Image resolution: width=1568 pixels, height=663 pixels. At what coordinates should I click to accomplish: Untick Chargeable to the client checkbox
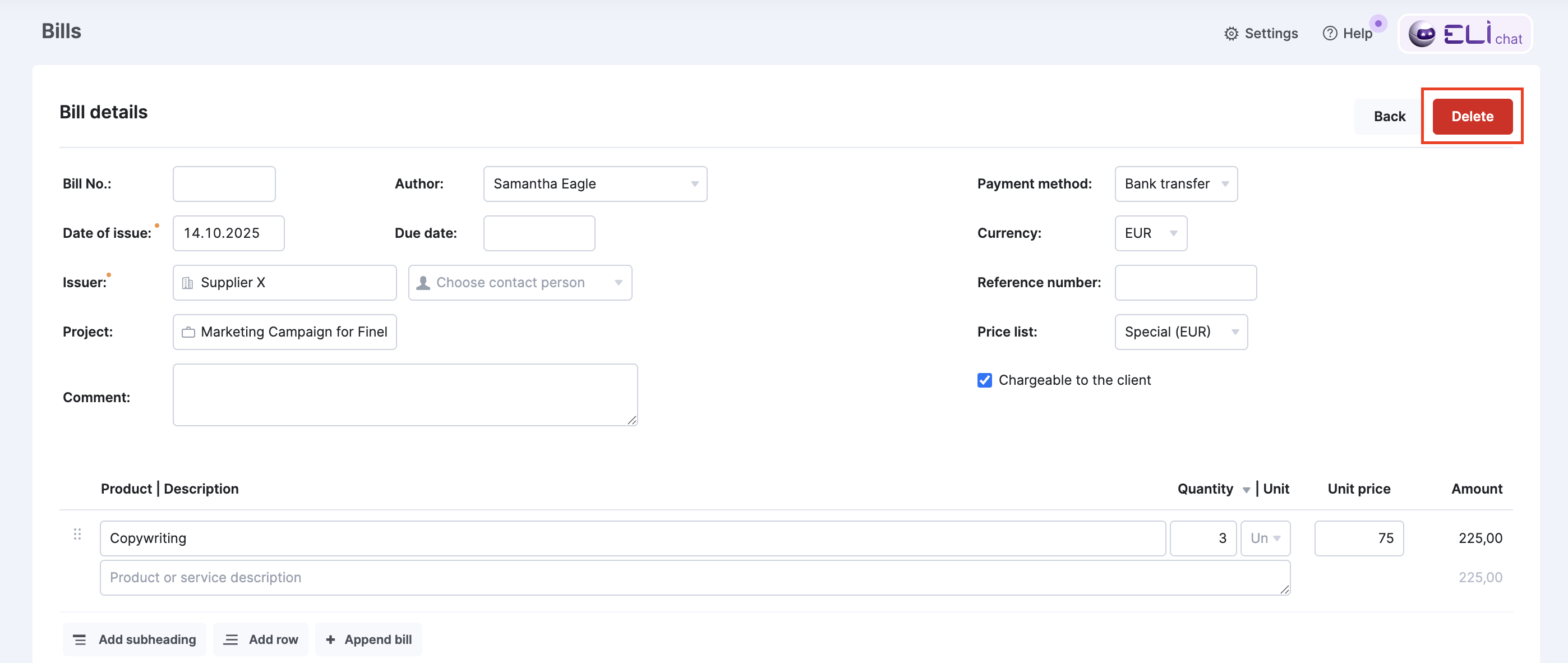click(984, 380)
